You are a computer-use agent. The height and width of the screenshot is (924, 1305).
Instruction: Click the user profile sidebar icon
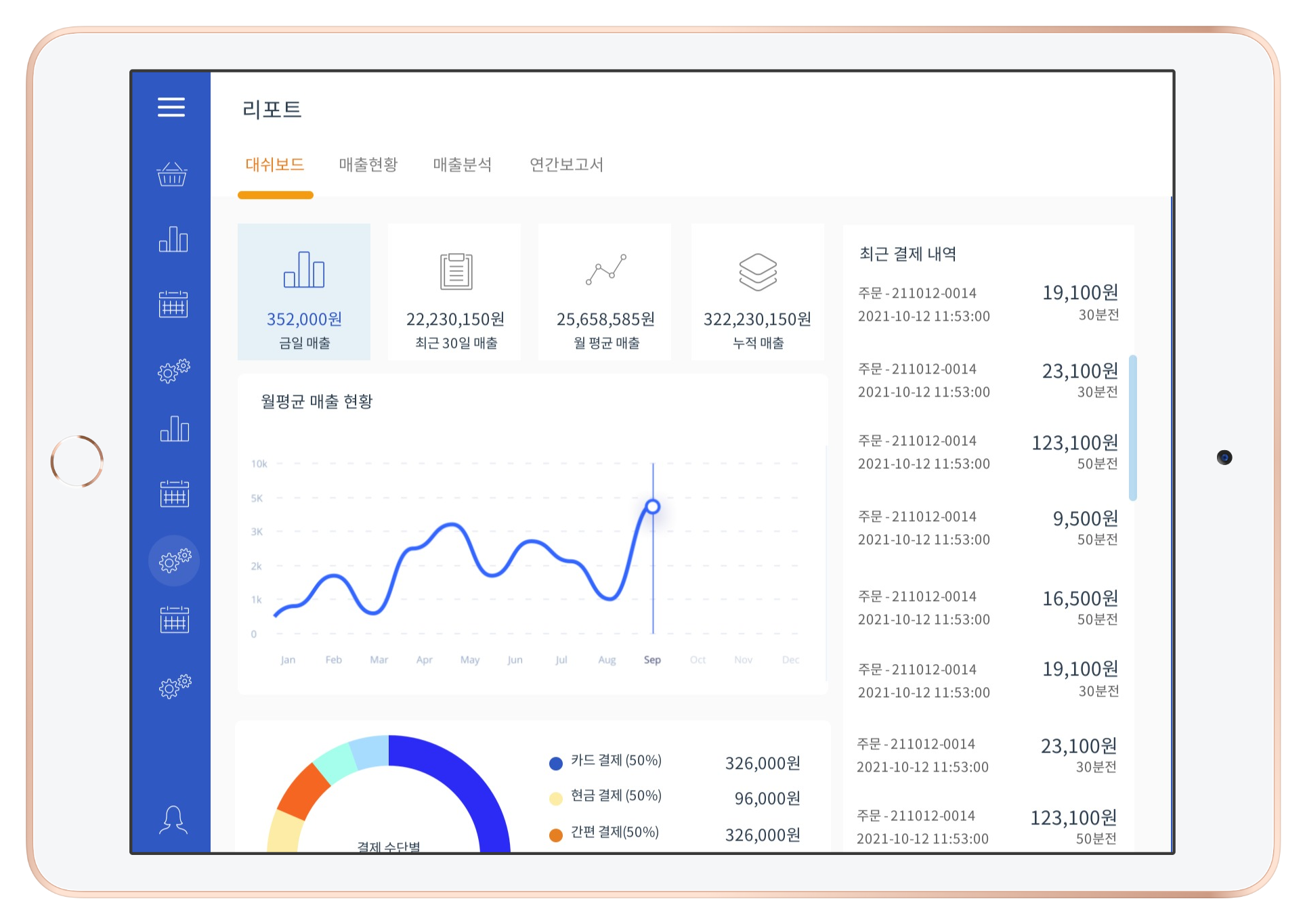173,820
